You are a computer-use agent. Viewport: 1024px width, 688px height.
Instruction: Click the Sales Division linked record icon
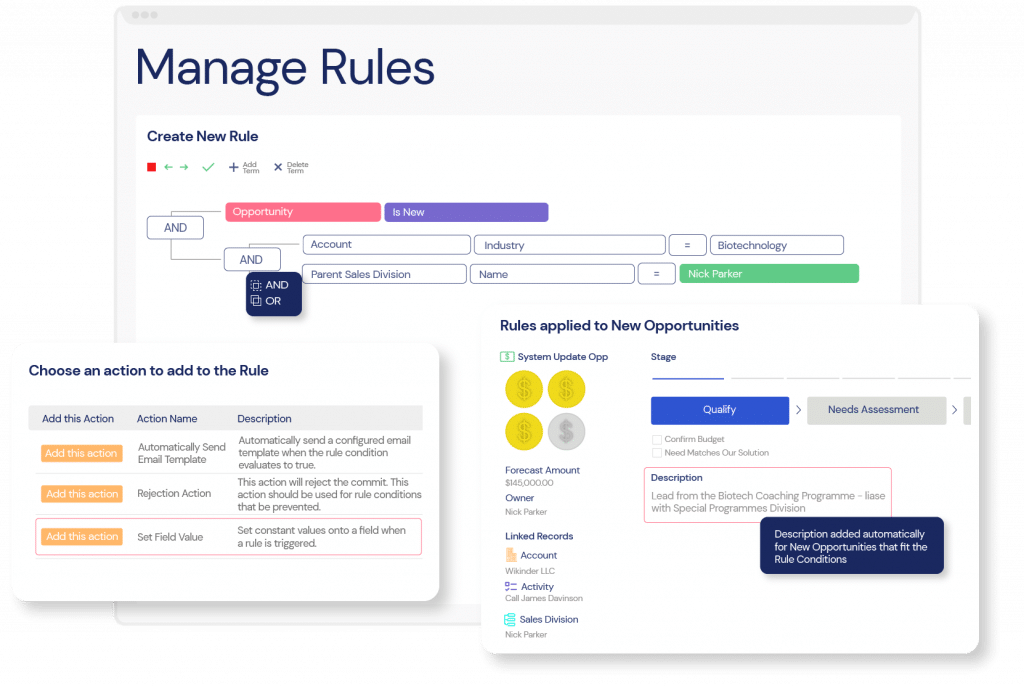[510, 619]
